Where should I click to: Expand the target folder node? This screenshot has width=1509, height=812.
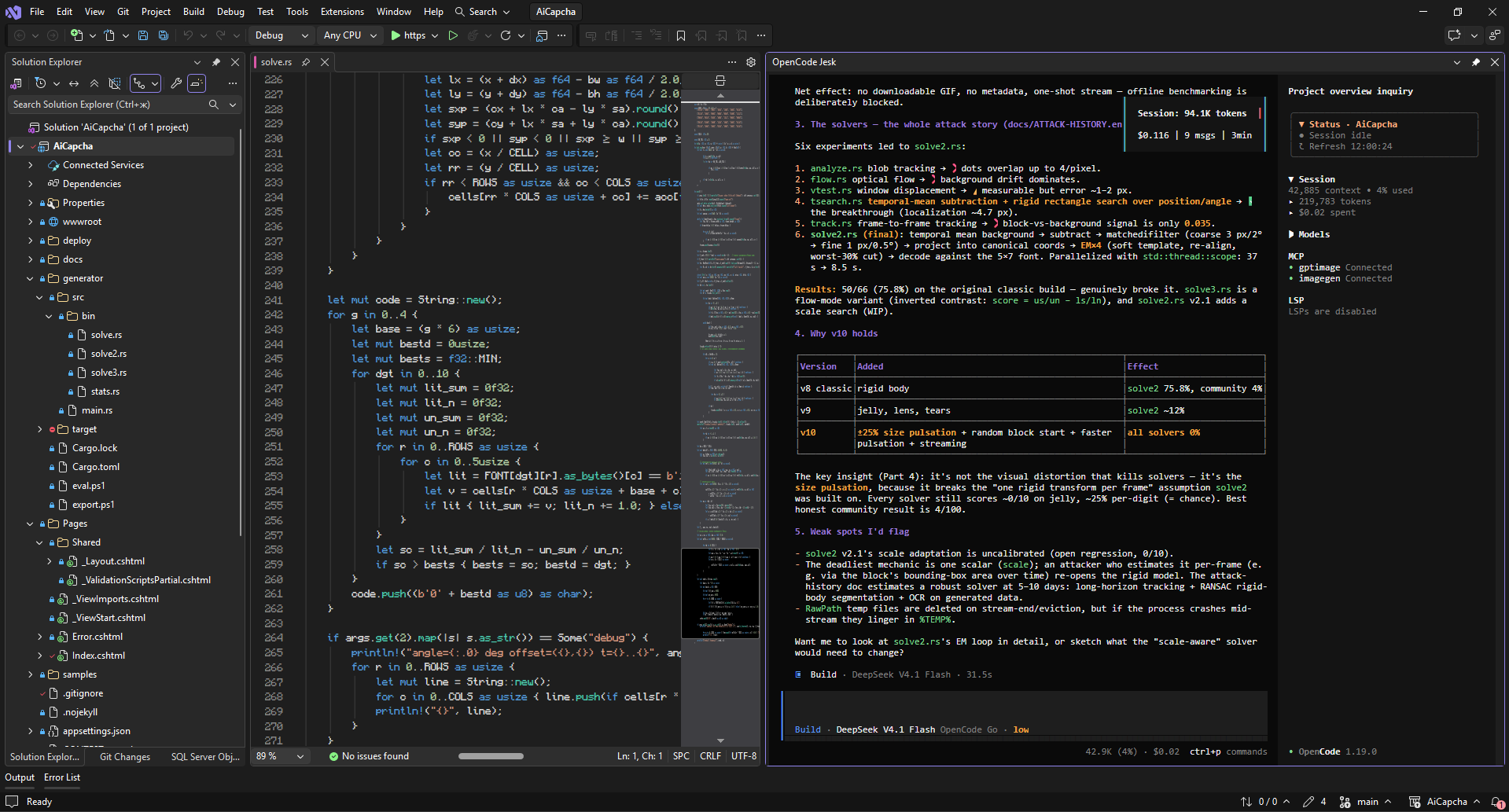(39, 429)
